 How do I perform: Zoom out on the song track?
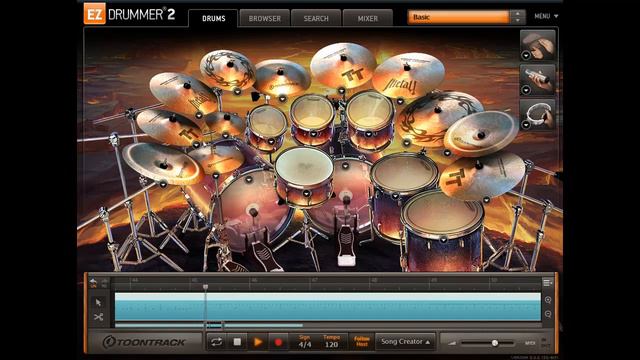(548, 314)
